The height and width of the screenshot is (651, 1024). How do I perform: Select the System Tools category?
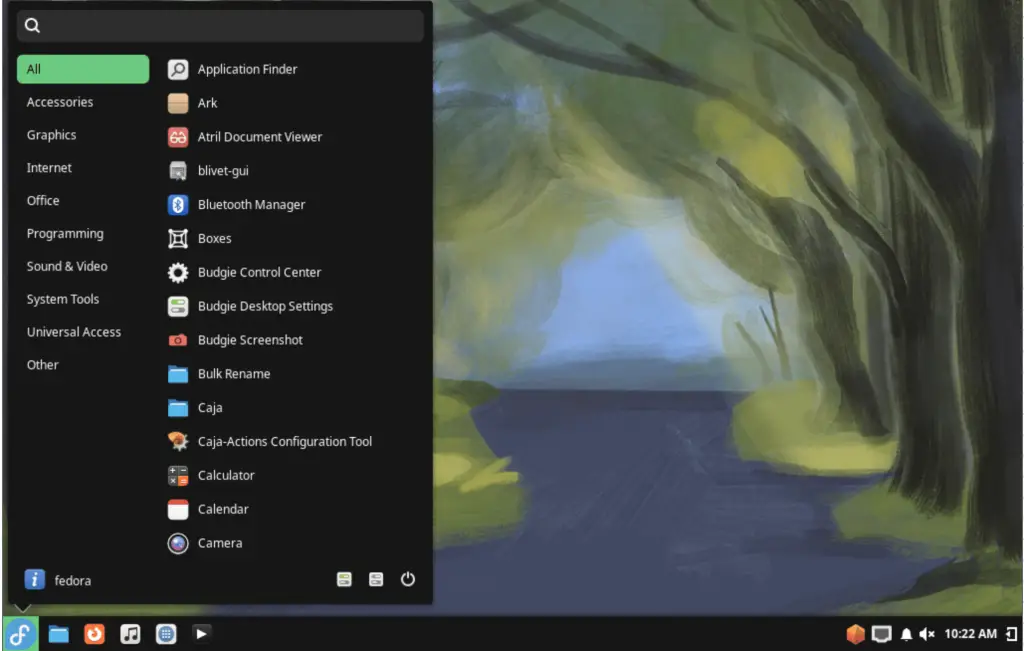pos(83,299)
